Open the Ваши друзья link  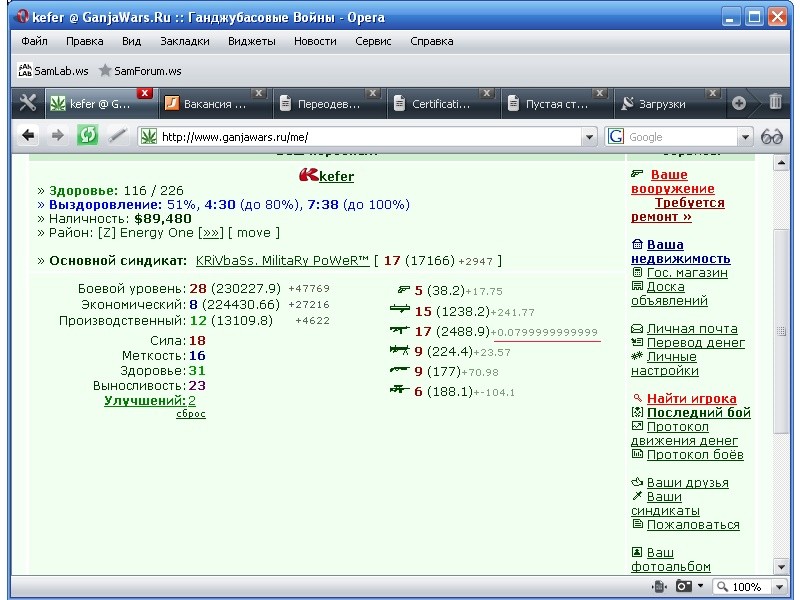pos(687,482)
